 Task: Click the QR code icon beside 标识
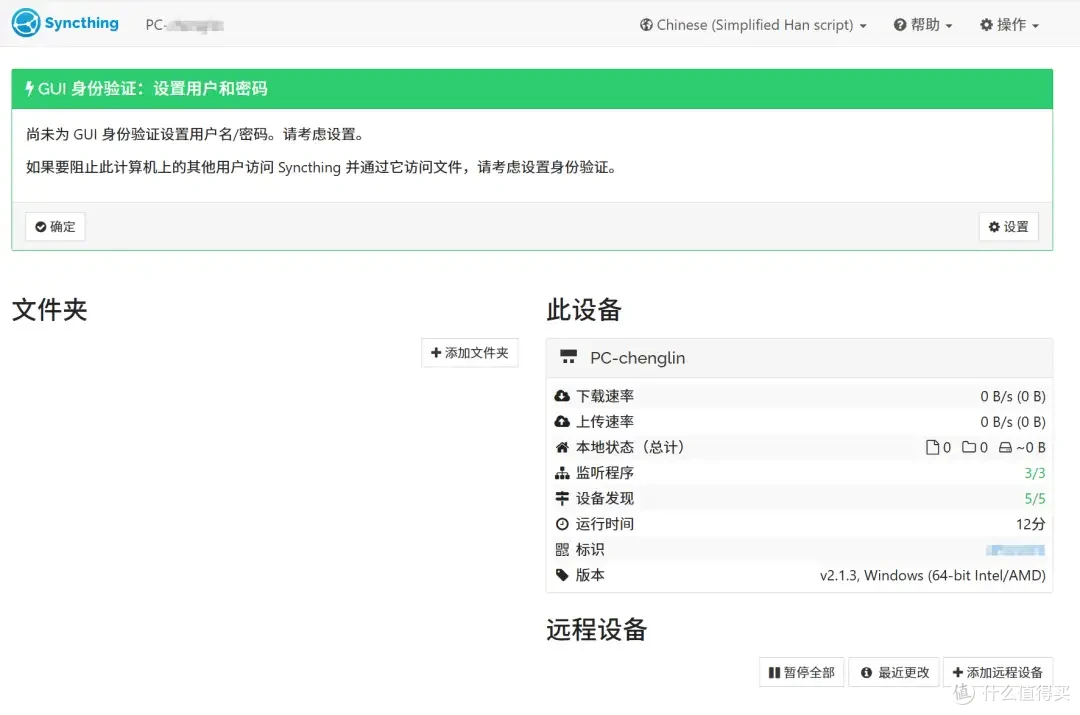point(562,550)
